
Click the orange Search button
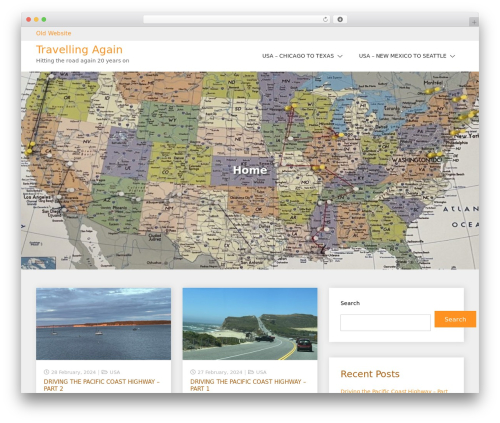455,319
